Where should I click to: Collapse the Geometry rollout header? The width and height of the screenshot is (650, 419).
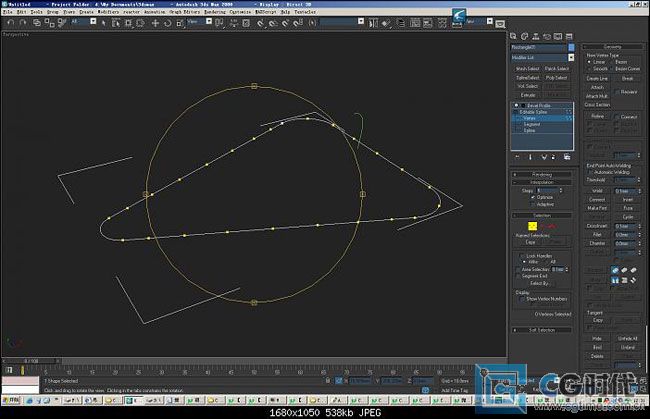pyautogui.click(x=612, y=47)
